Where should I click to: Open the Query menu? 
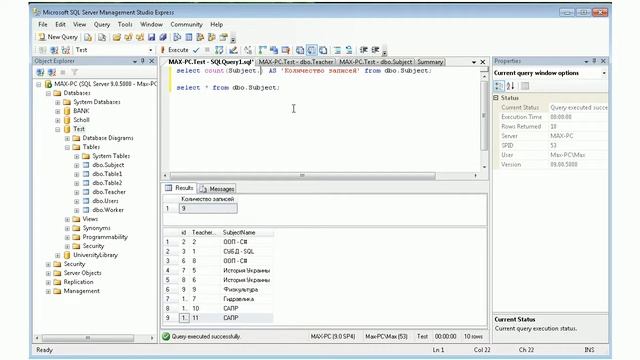[102, 24]
